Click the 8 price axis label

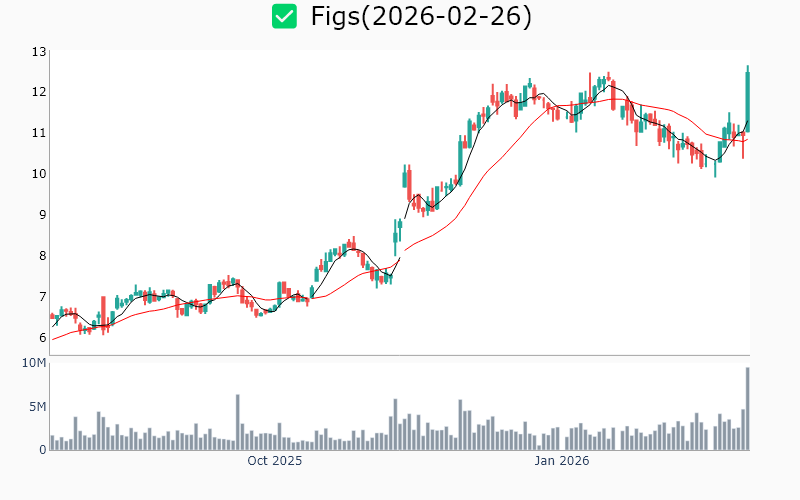click(42, 256)
